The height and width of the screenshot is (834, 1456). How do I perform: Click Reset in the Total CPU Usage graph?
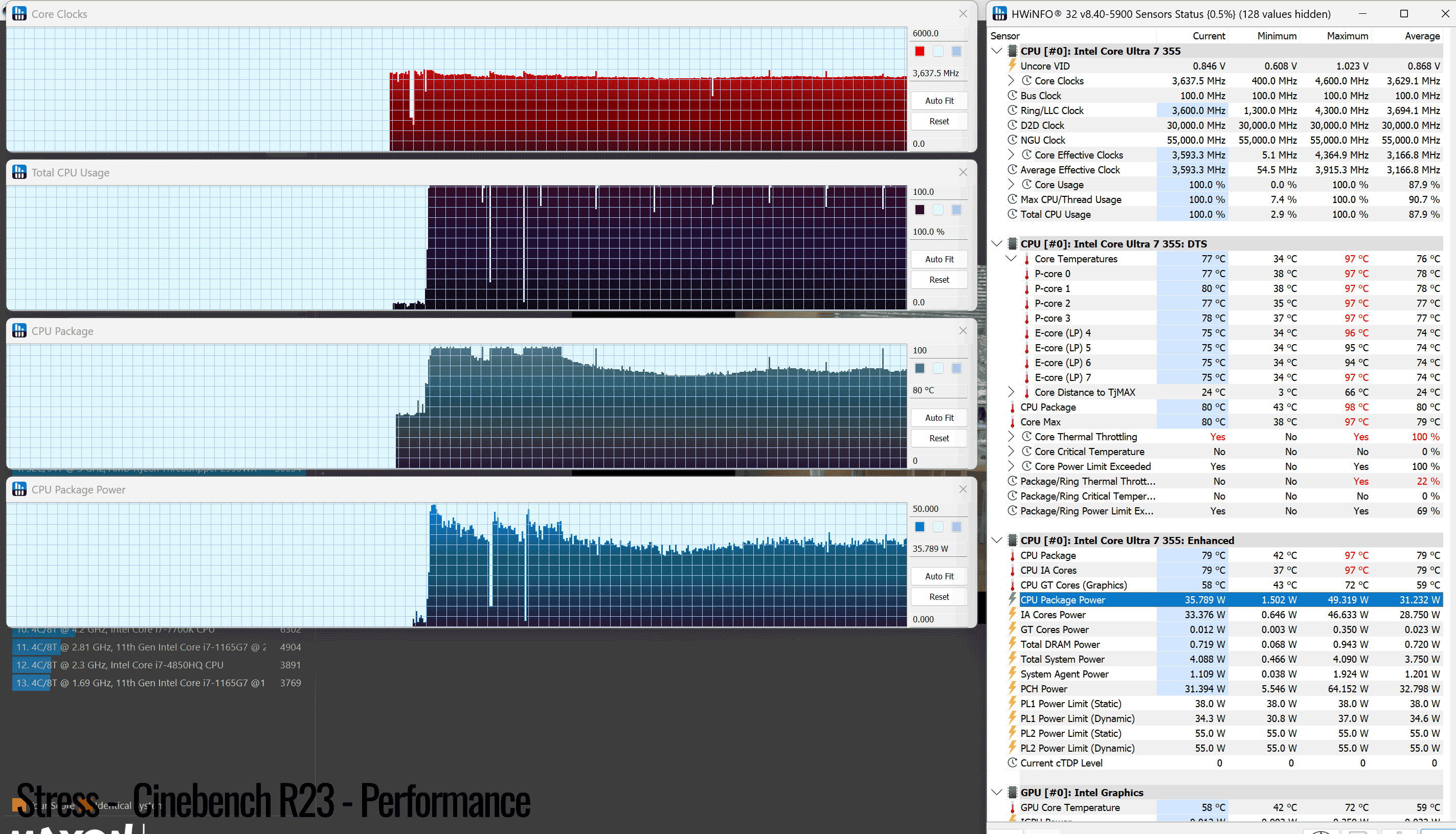[x=939, y=280]
